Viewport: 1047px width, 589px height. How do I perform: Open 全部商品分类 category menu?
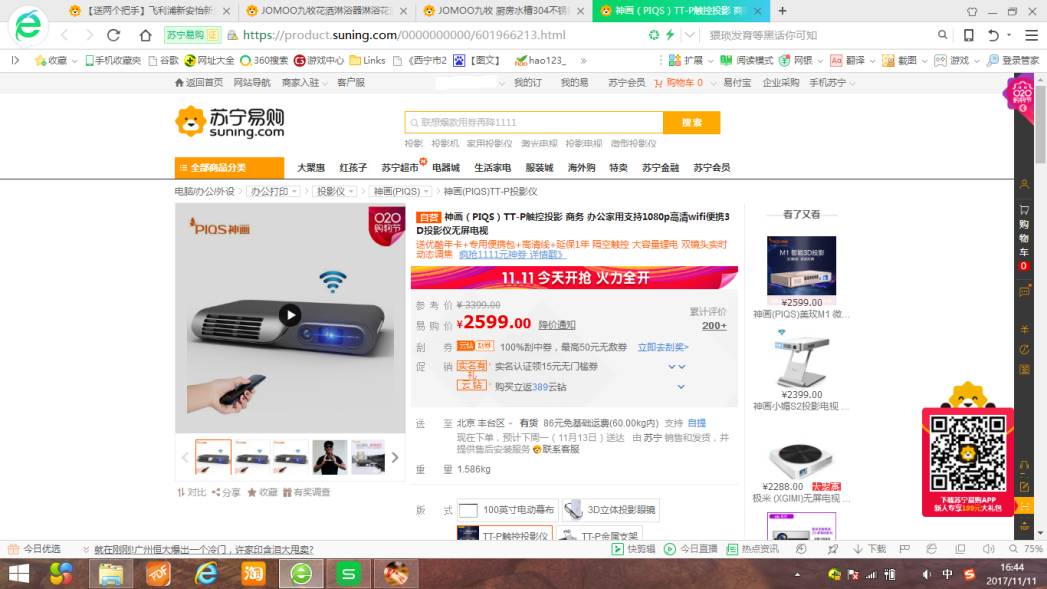tap(229, 168)
